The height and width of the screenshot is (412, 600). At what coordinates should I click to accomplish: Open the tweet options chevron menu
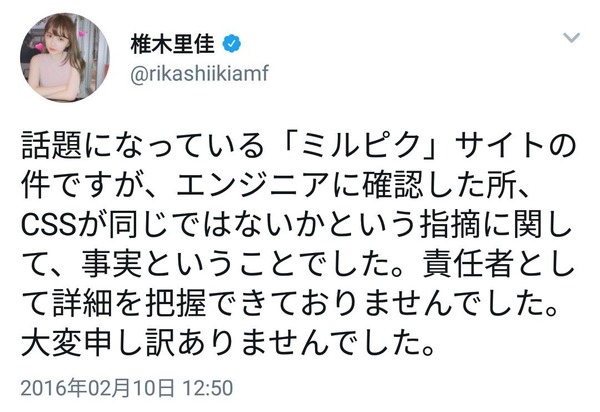coord(571,37)
